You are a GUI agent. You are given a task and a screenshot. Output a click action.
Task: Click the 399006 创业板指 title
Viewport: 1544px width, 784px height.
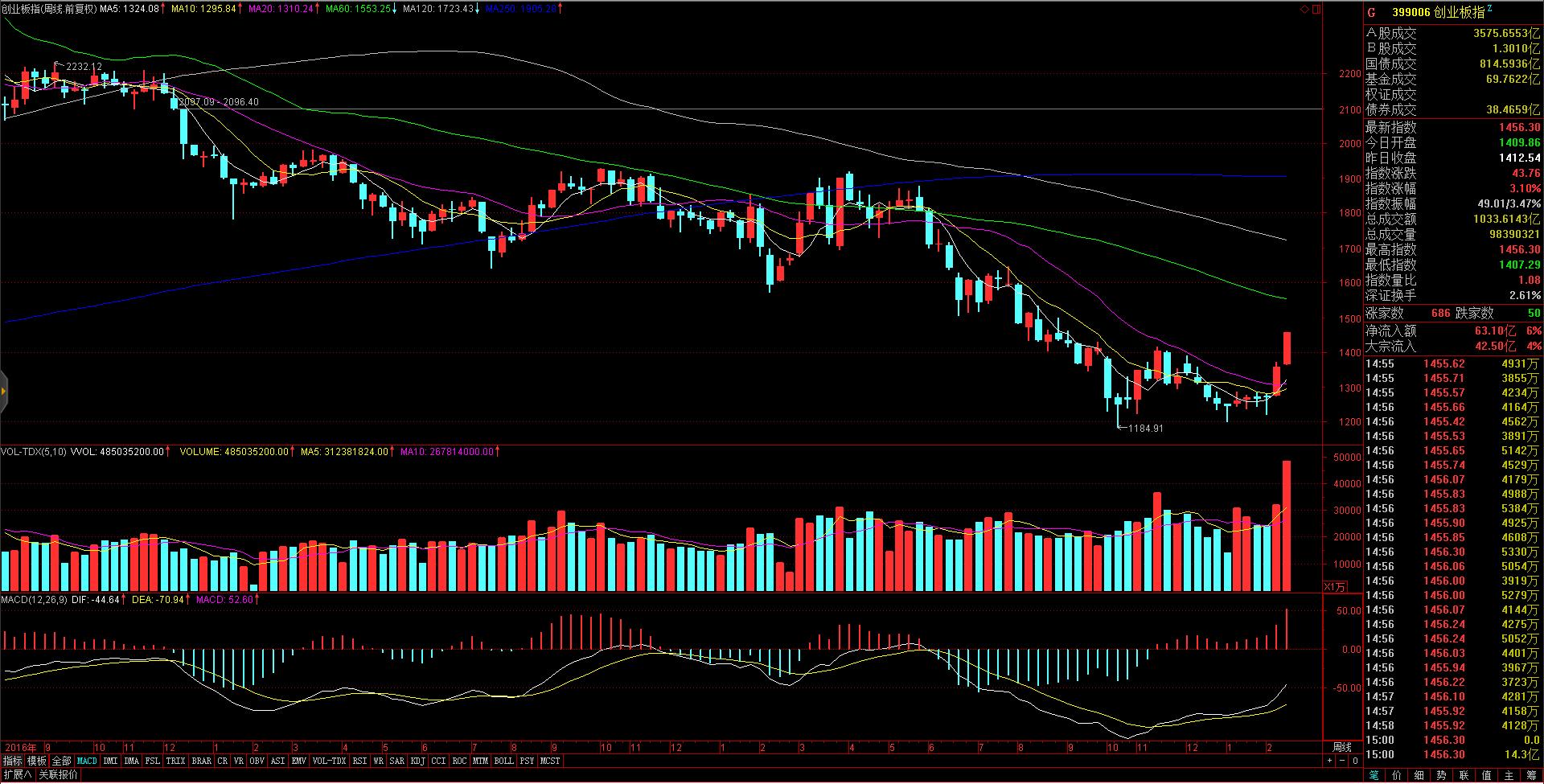pos(1438,12)
